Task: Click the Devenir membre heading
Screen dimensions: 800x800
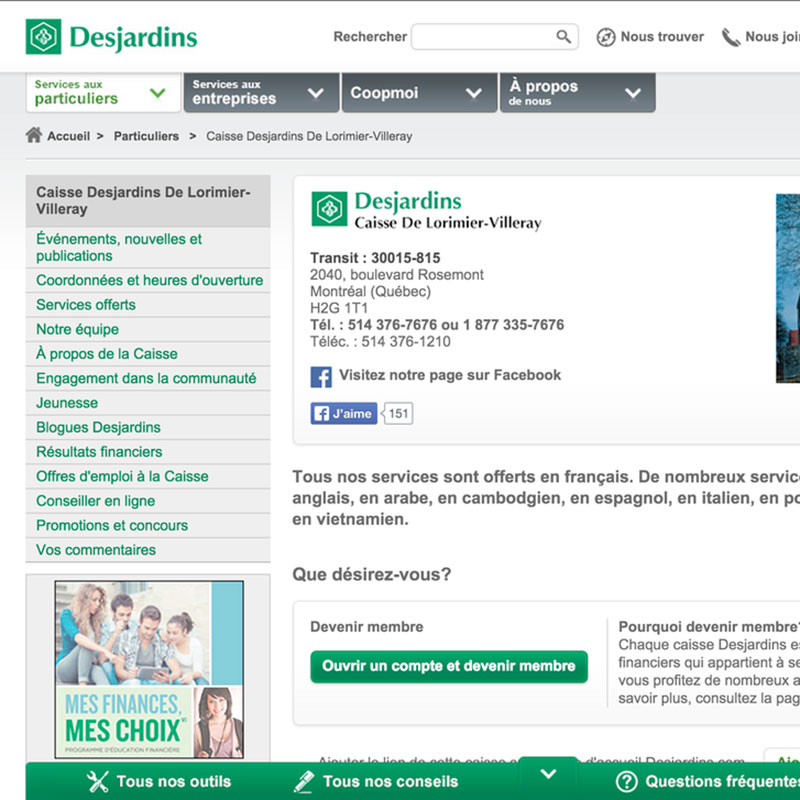Action: (367, 627)
